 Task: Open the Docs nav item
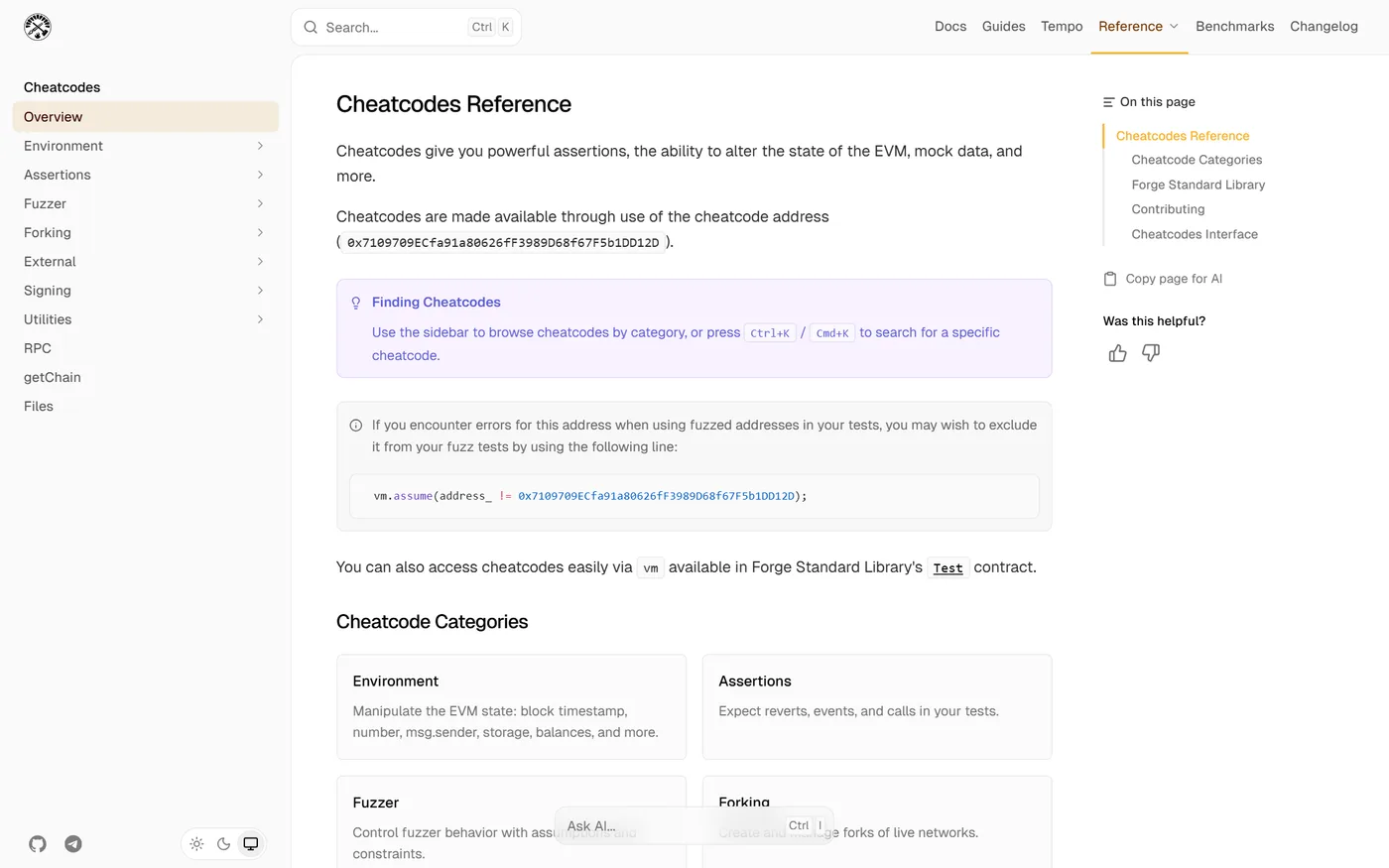coord(950,27)
